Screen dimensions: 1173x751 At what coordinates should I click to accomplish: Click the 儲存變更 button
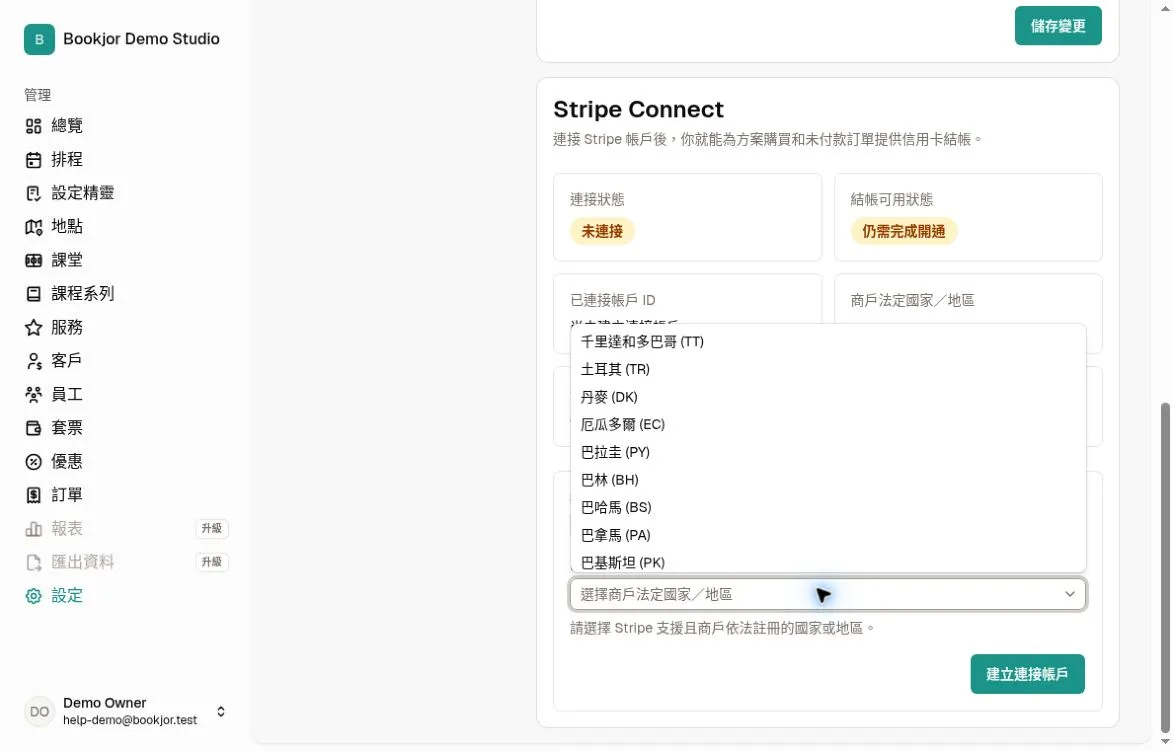tap(1058, 26)
